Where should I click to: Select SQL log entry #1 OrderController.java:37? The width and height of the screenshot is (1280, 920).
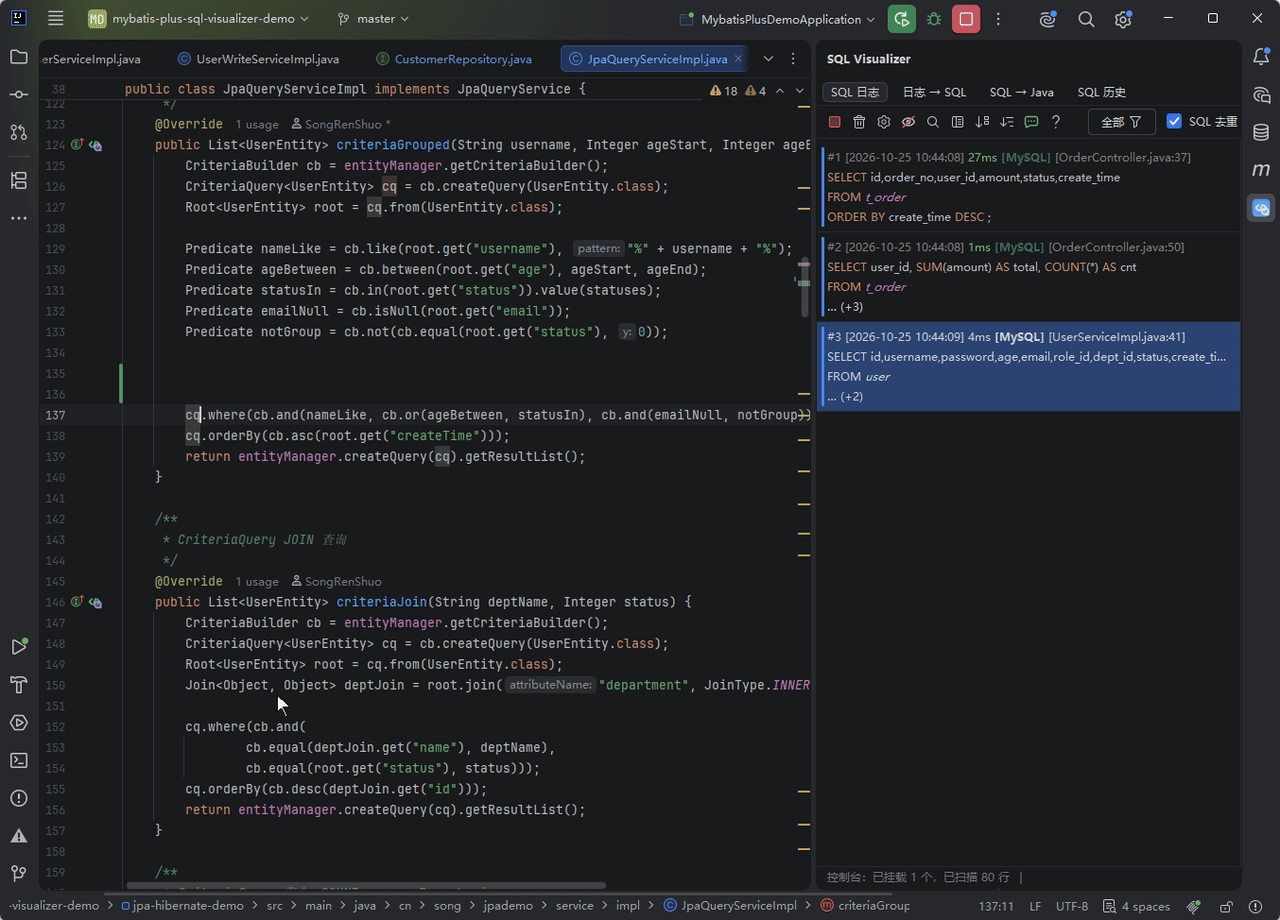click(x=1029, y=187)
